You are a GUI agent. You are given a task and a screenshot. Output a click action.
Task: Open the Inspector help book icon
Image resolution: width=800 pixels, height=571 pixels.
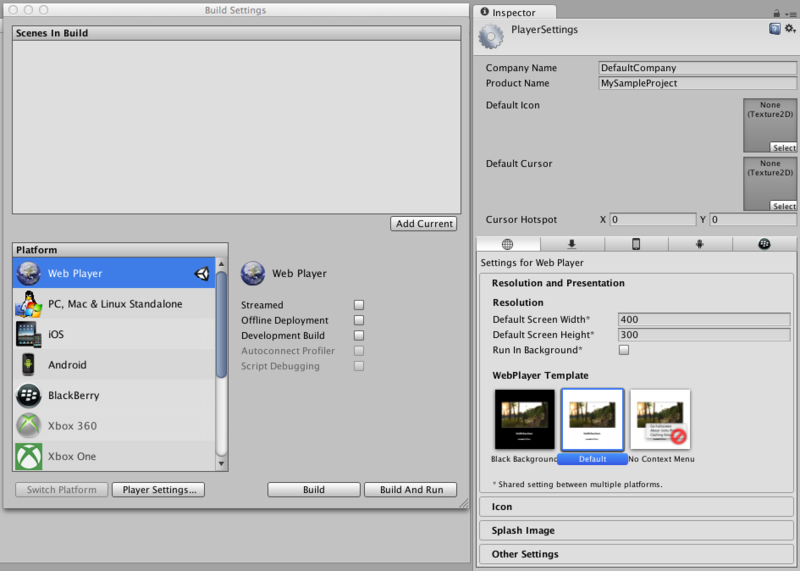click(774, 29)
